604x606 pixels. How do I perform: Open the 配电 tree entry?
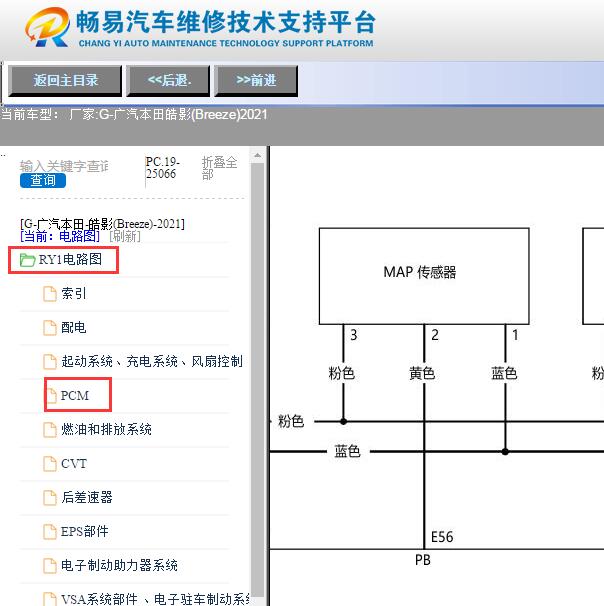pyautogui.click(x=73, y=327)
